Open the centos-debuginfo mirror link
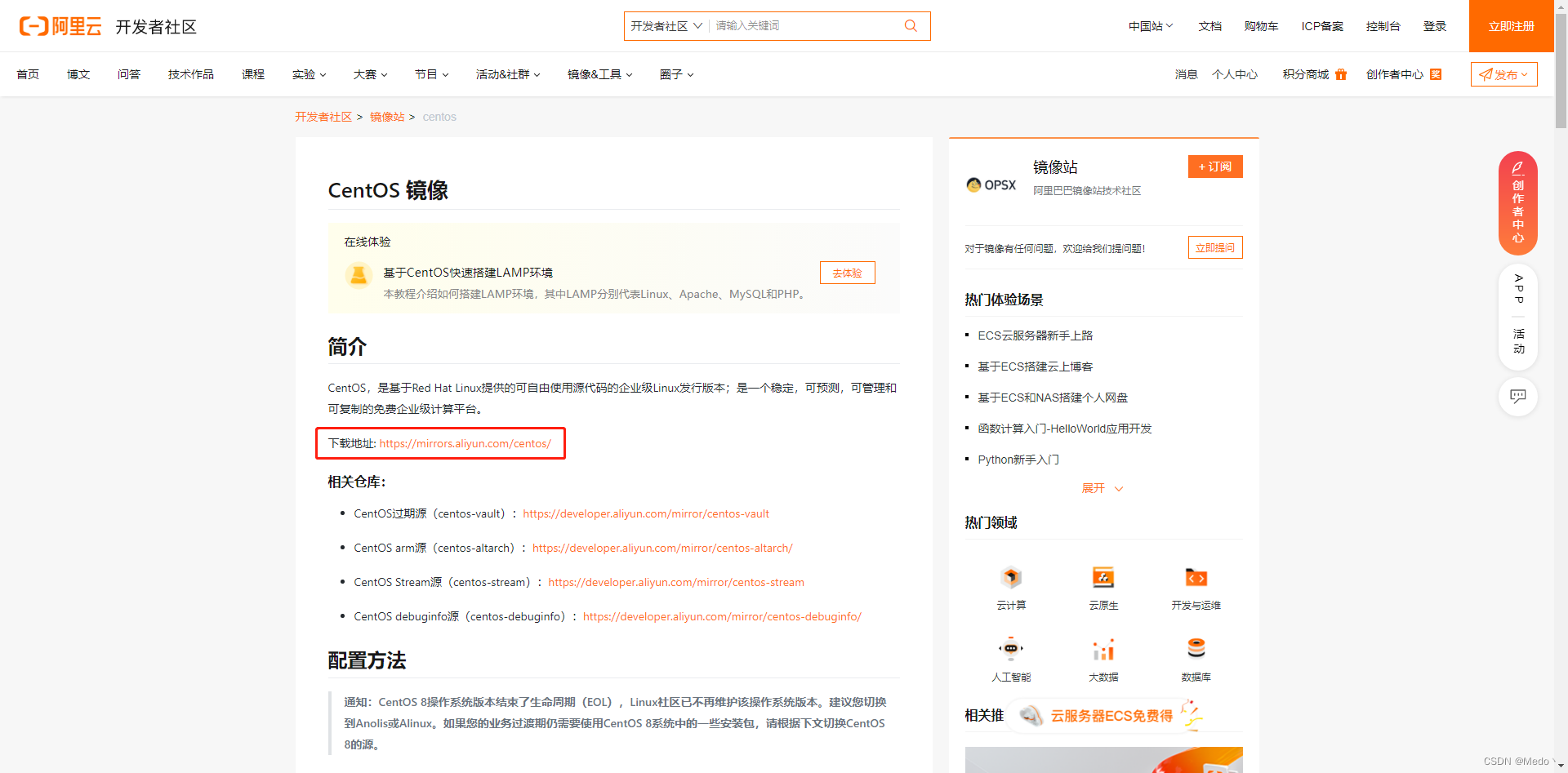The height and width of the screenshot is (773, 1568). click(x=722, y=616)
